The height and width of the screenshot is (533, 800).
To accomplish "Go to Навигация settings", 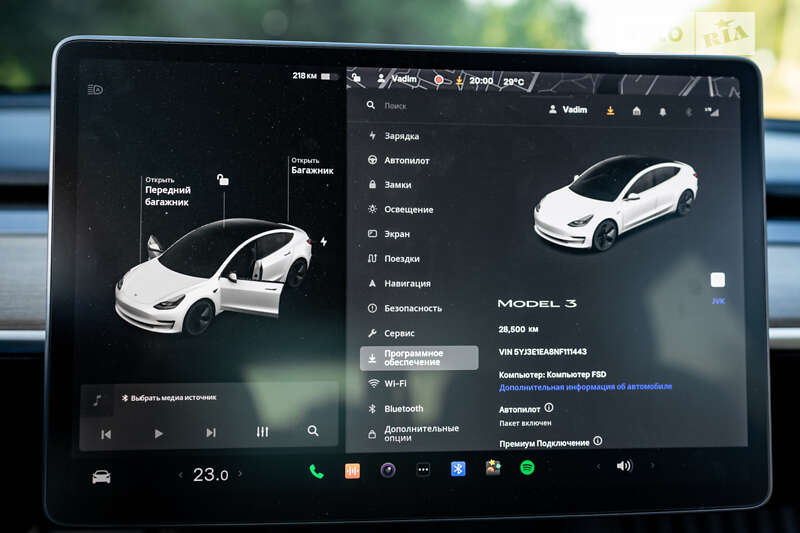I will (399, 283).
